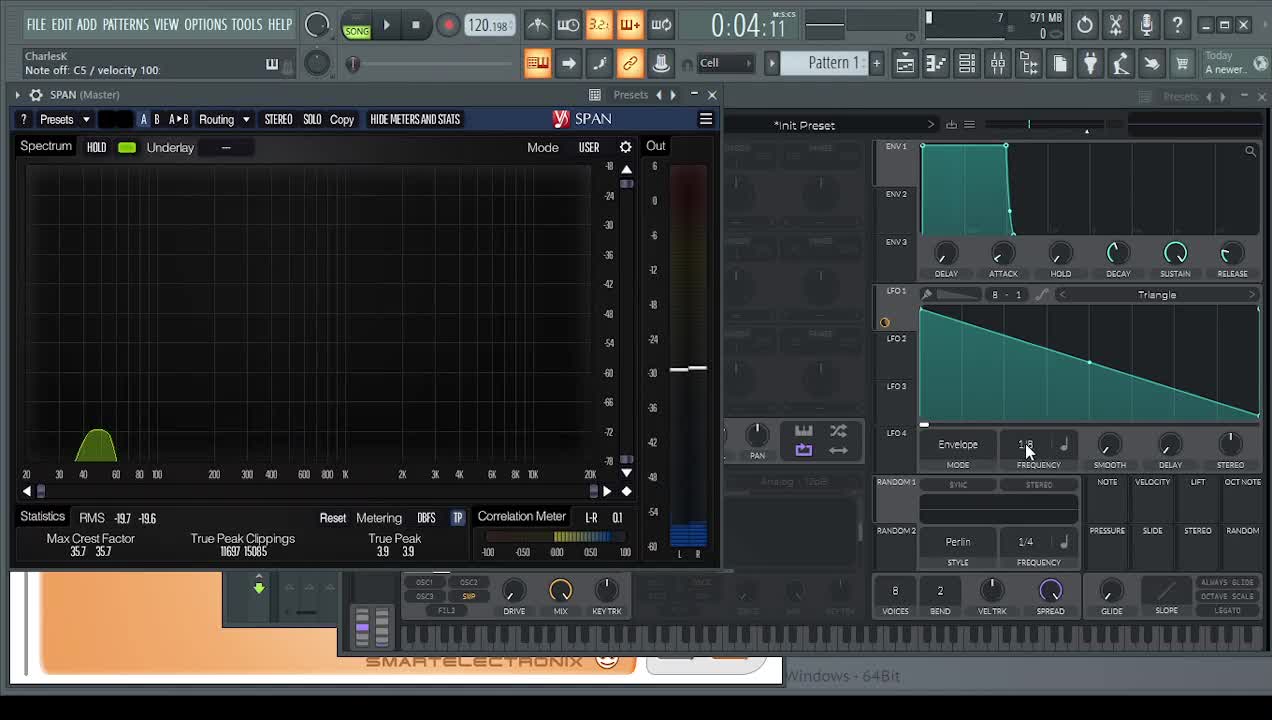Expand the SPAN window menu arrow

point(19,95)
